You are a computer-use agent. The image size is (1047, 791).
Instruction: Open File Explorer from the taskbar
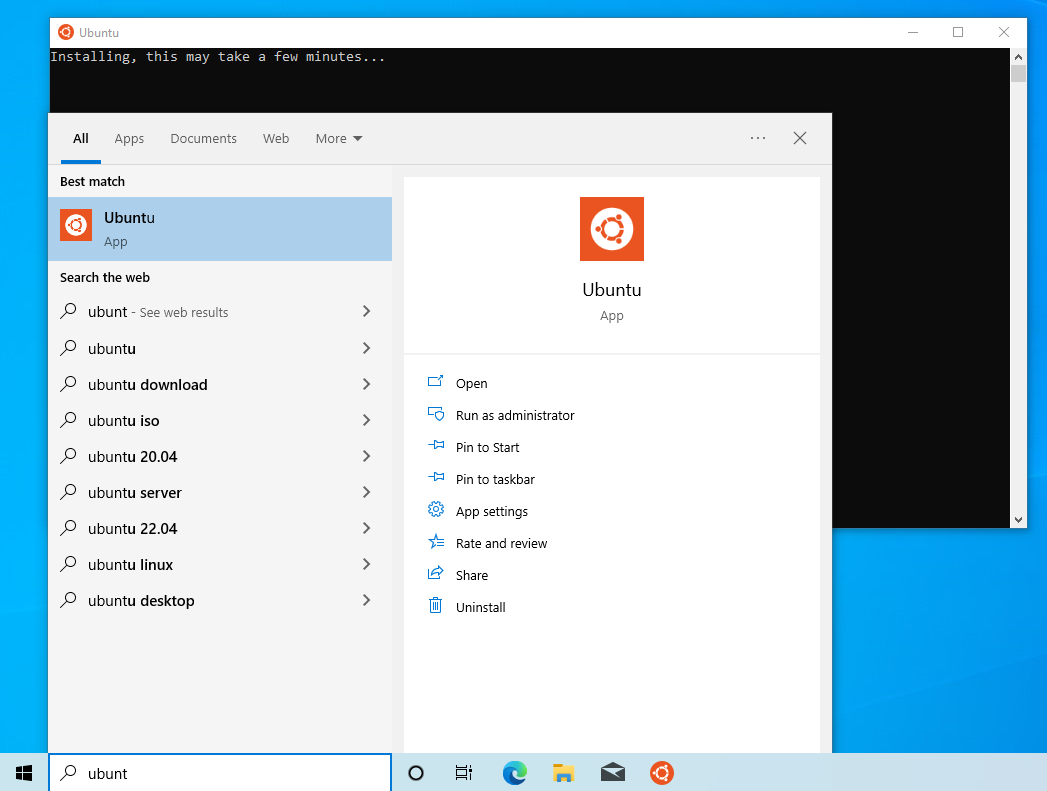[563, 772]
